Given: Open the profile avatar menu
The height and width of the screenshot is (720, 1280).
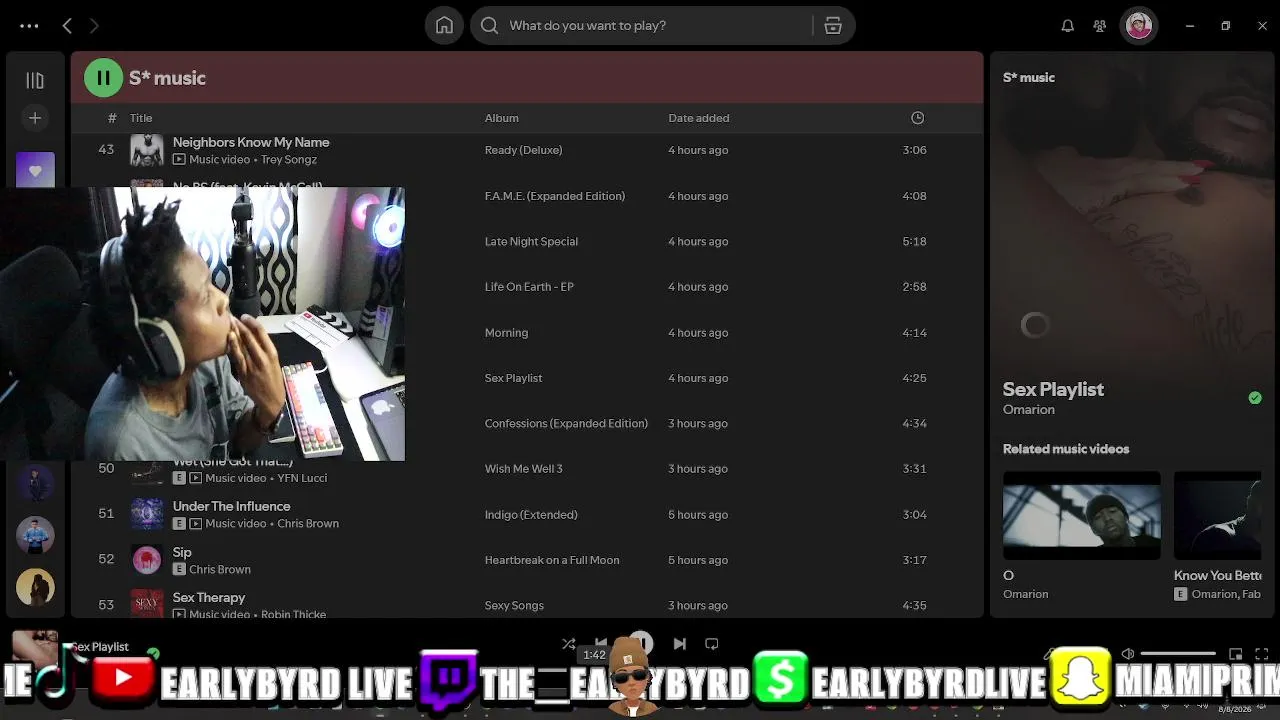Looking at the screenshot, I should 1139,26.
